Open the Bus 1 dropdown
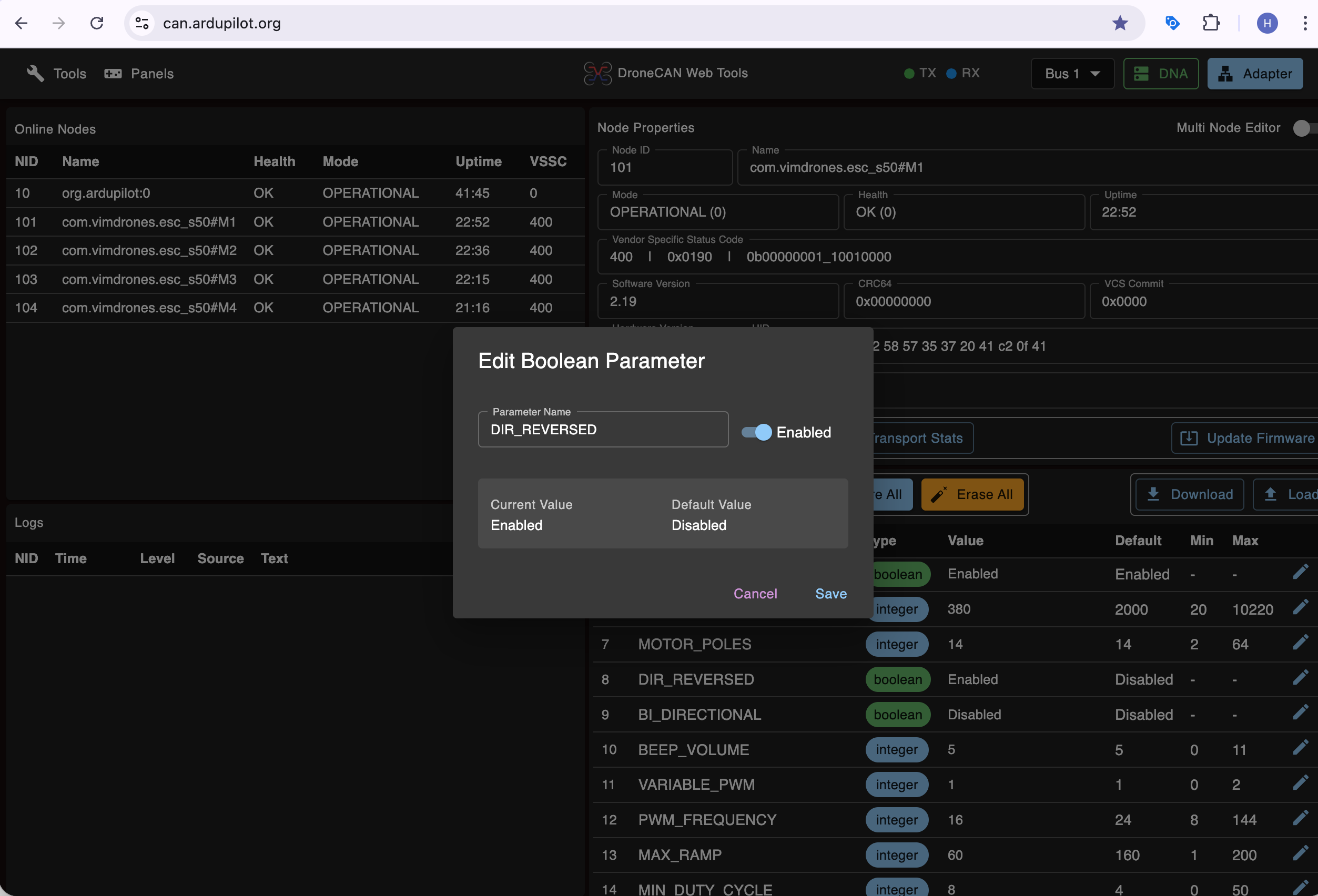 tap(1072, 74)
